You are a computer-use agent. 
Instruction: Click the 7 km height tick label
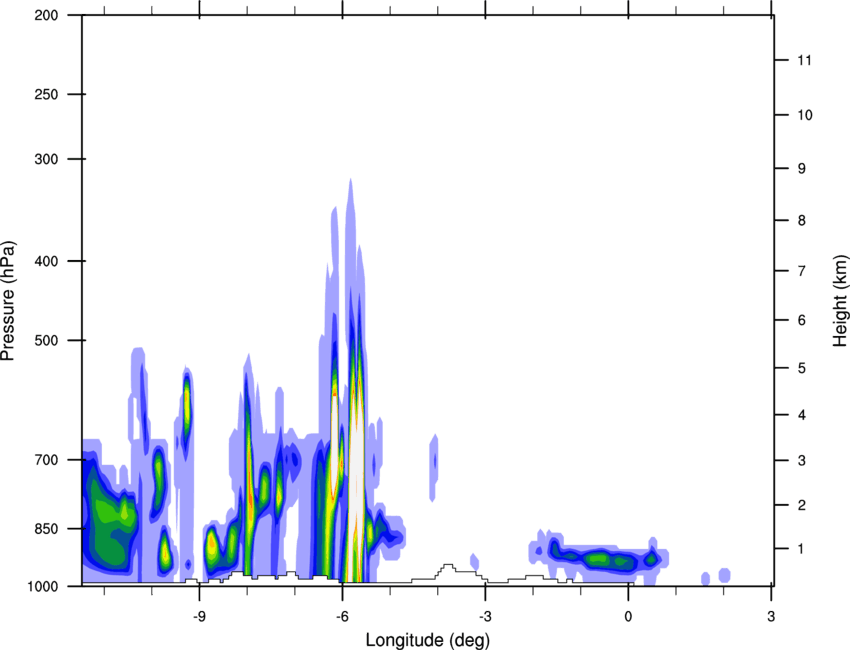(x=802, y=271)
